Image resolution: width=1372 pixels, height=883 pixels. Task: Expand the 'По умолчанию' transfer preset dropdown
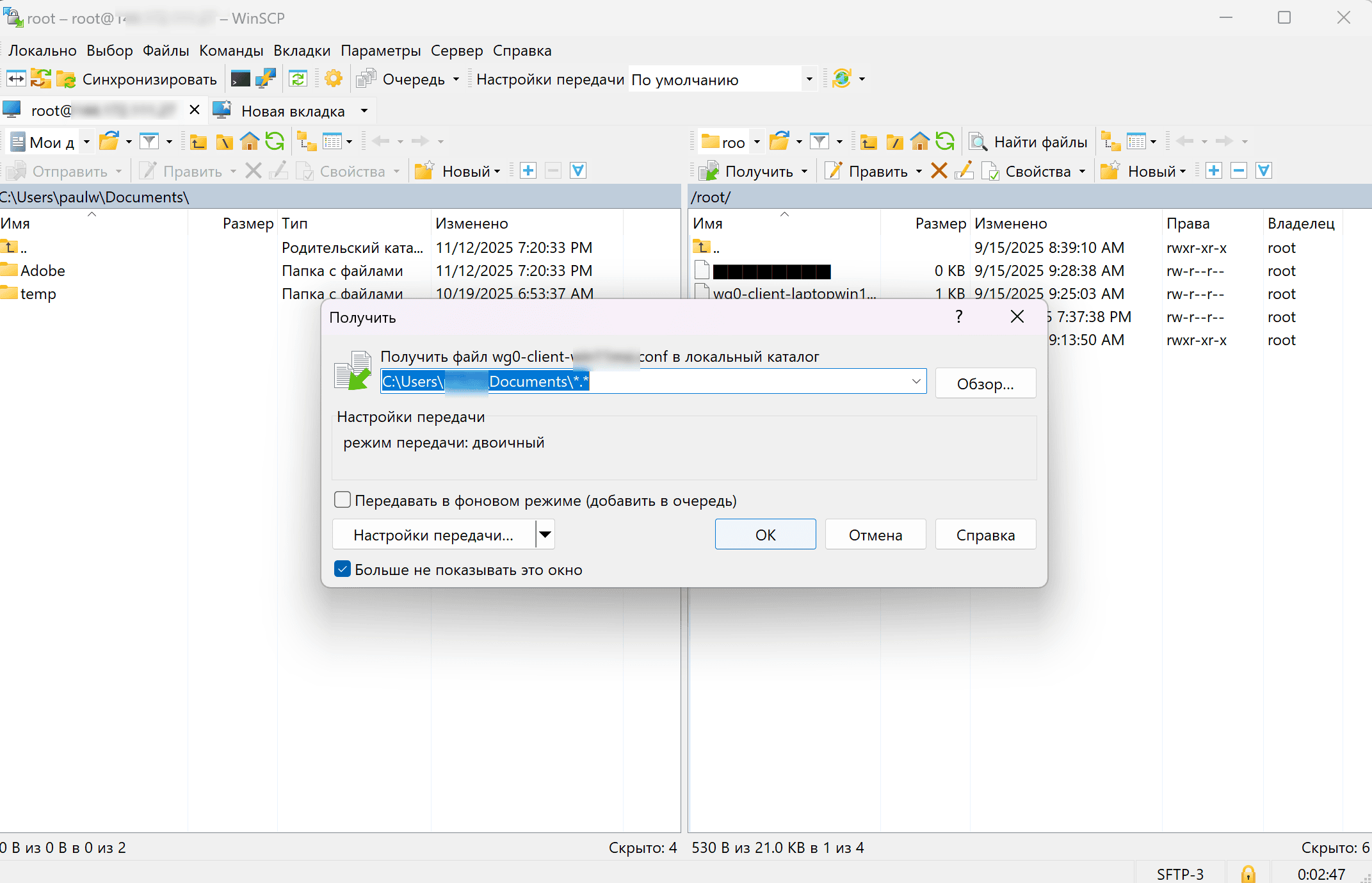(x=809, y=79)
